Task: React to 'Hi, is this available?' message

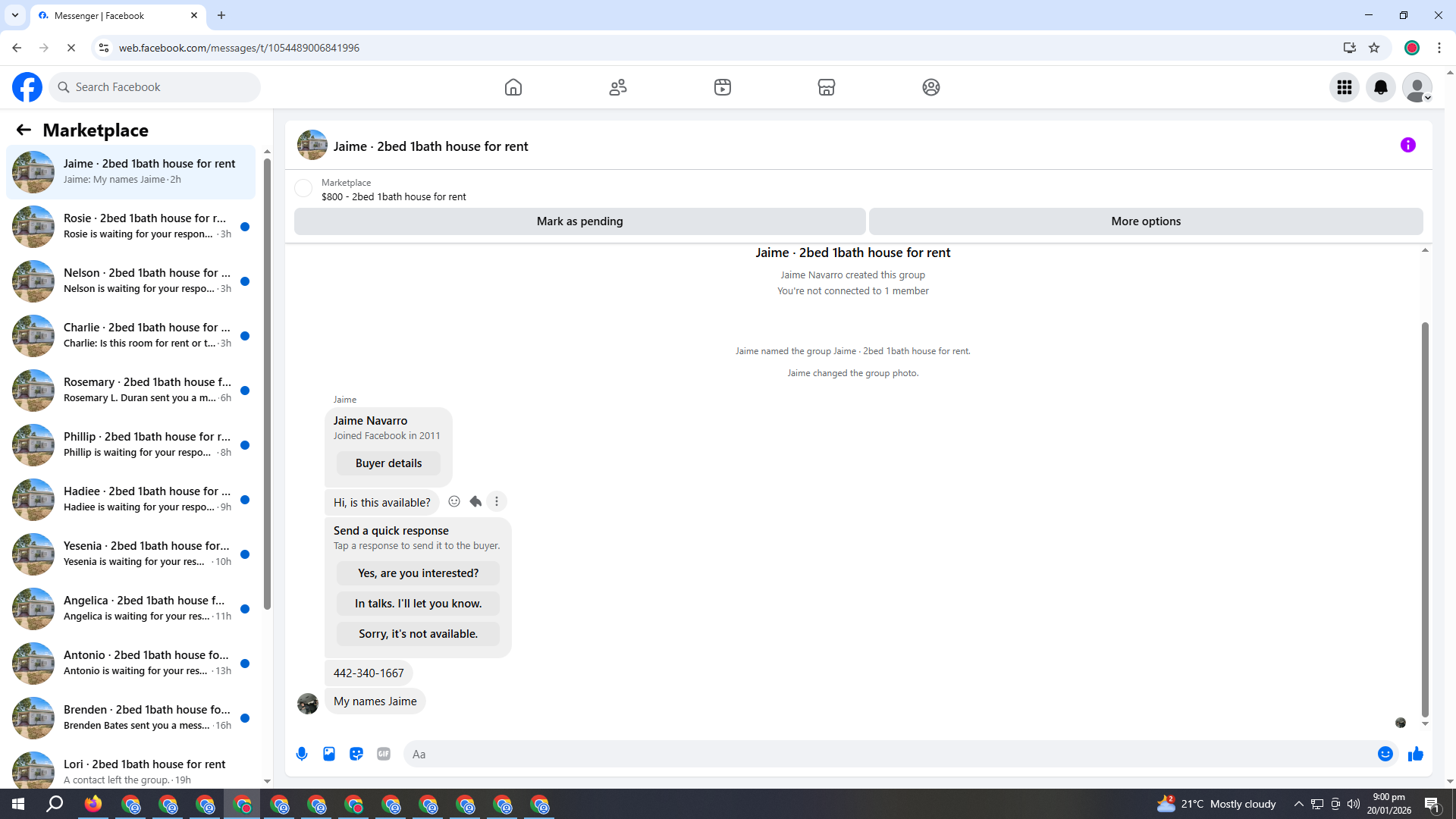Action: point(454,501)
